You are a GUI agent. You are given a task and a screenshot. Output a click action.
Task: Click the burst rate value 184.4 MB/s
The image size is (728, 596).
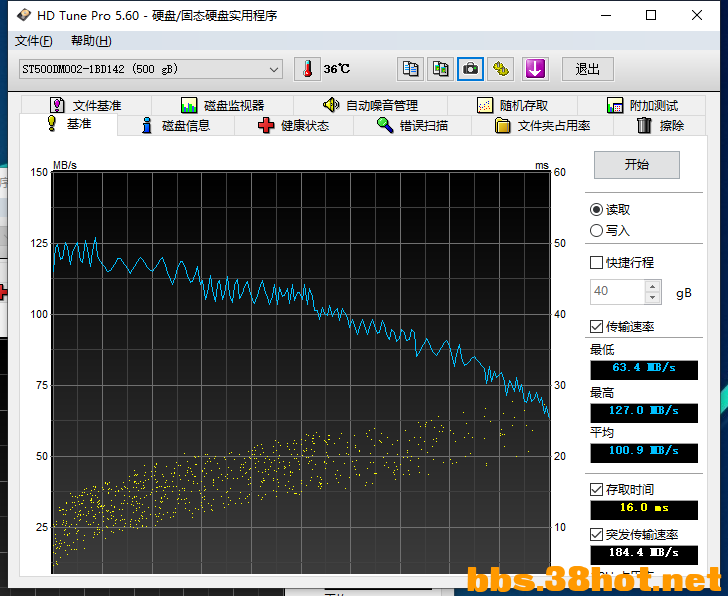tap(644, 555)
